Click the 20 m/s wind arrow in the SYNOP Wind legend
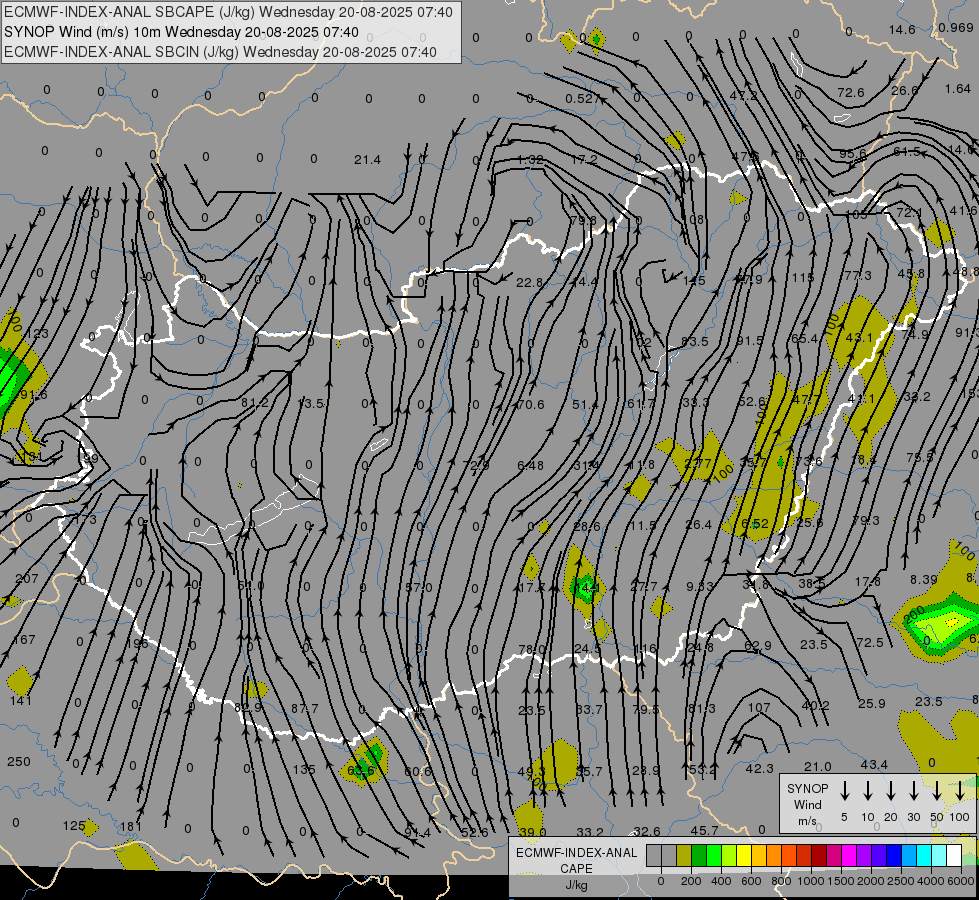This screenshot has height=900, width=979. [890, 790]
